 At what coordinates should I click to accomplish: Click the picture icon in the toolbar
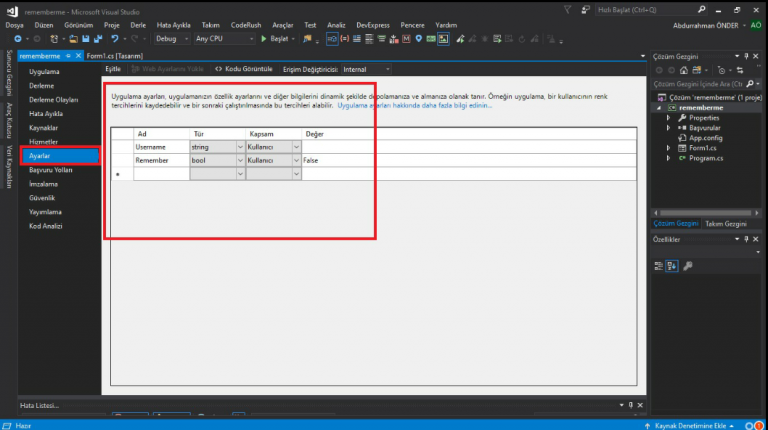click(443, 39)
